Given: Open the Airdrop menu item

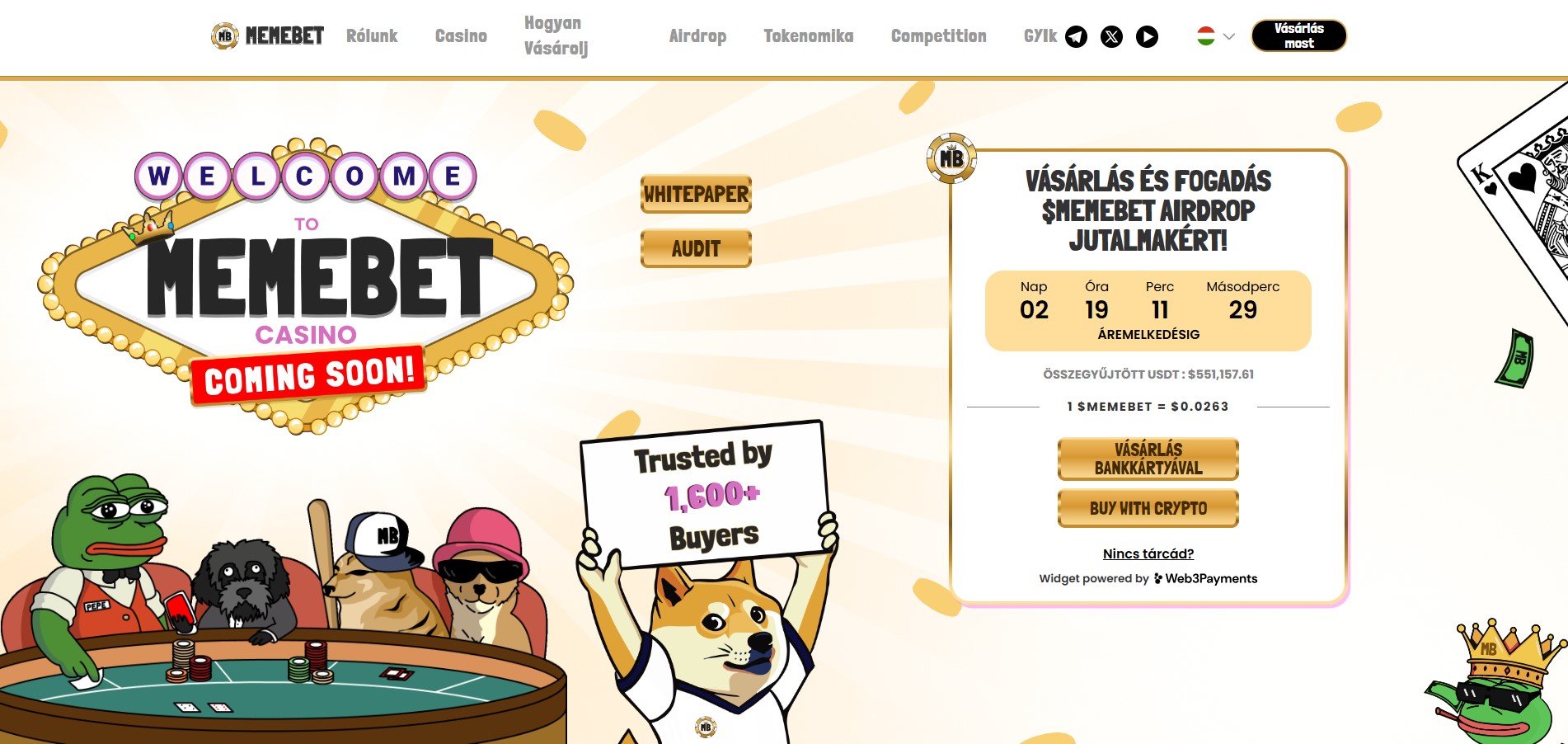Looking at the screenshot, I should point(697,35).
